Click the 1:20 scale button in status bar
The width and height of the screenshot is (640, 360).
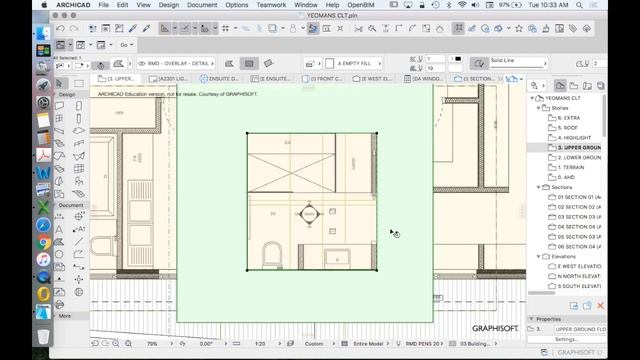260,344
